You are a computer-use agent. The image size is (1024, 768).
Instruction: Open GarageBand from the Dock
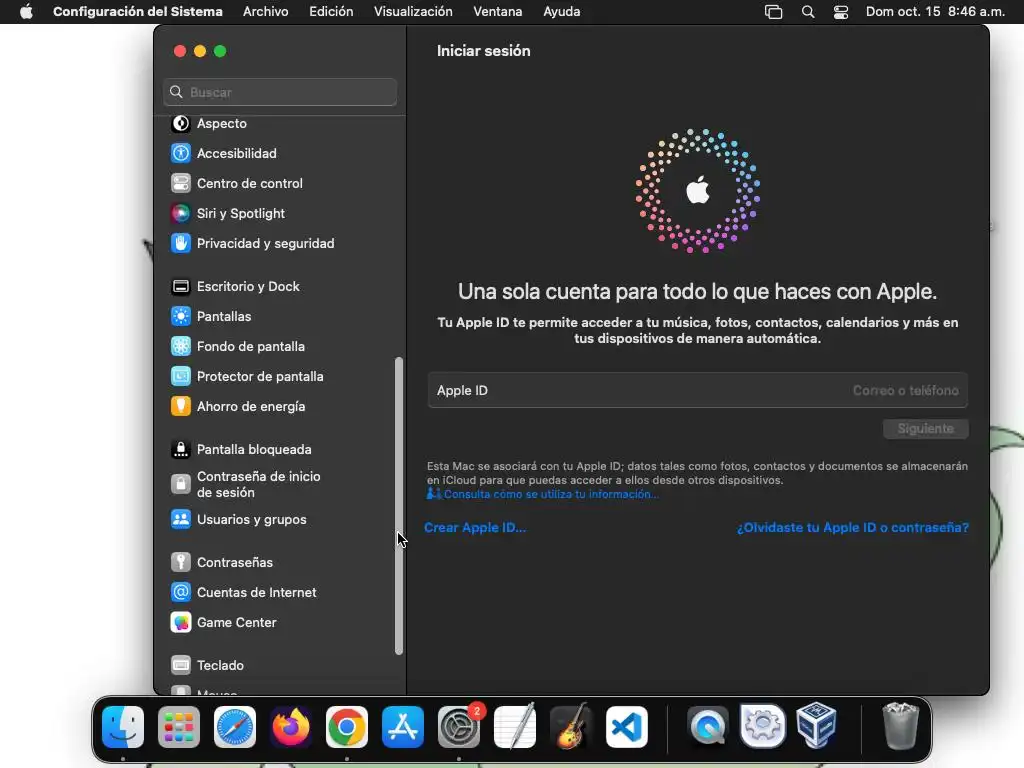571,727
